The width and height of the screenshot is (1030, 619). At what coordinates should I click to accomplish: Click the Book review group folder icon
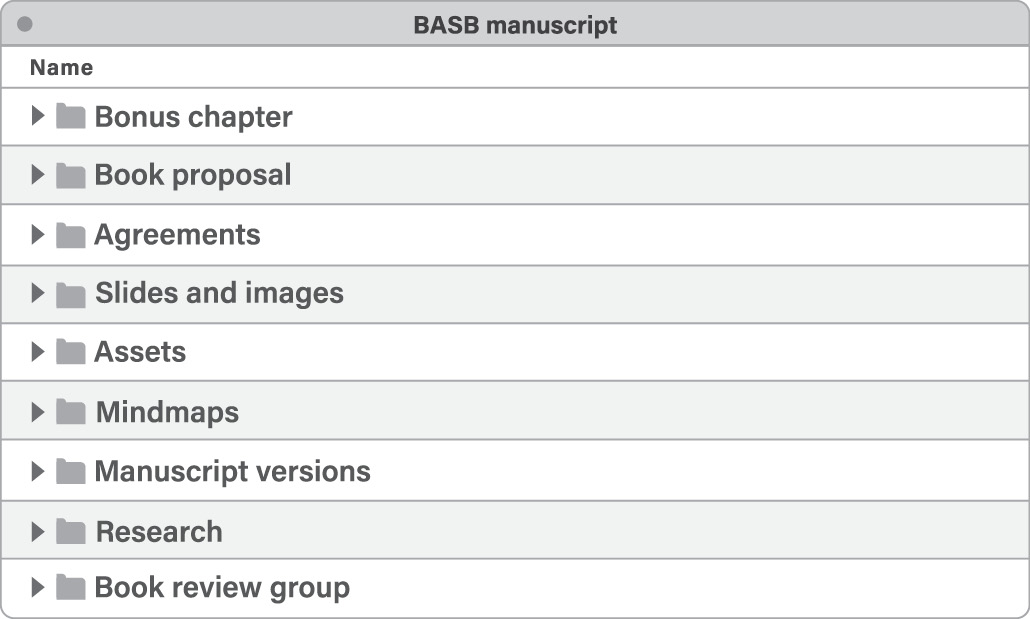(70, 587)
